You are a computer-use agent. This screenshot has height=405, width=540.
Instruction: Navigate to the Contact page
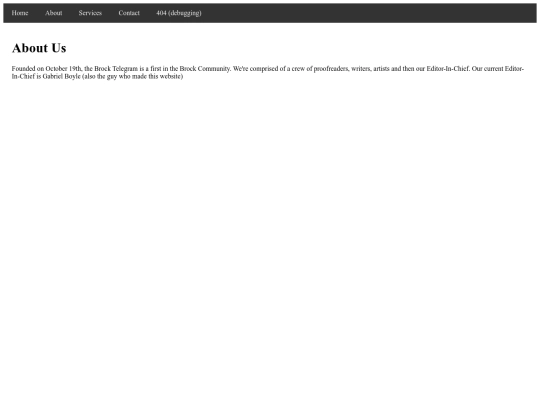129,13
